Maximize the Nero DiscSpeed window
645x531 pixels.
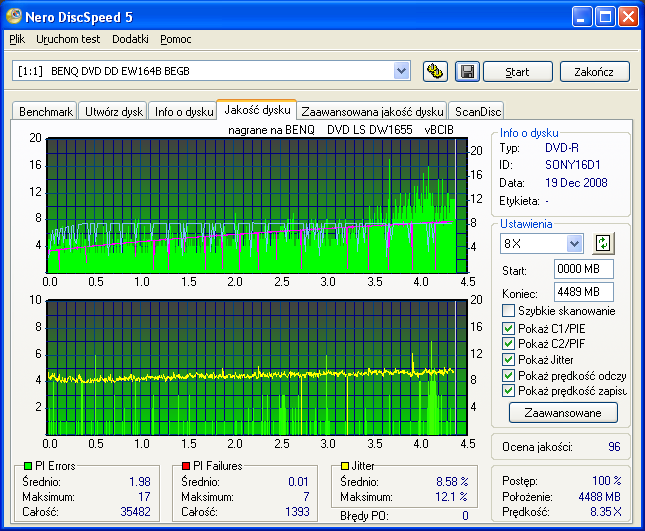(605, 17)
